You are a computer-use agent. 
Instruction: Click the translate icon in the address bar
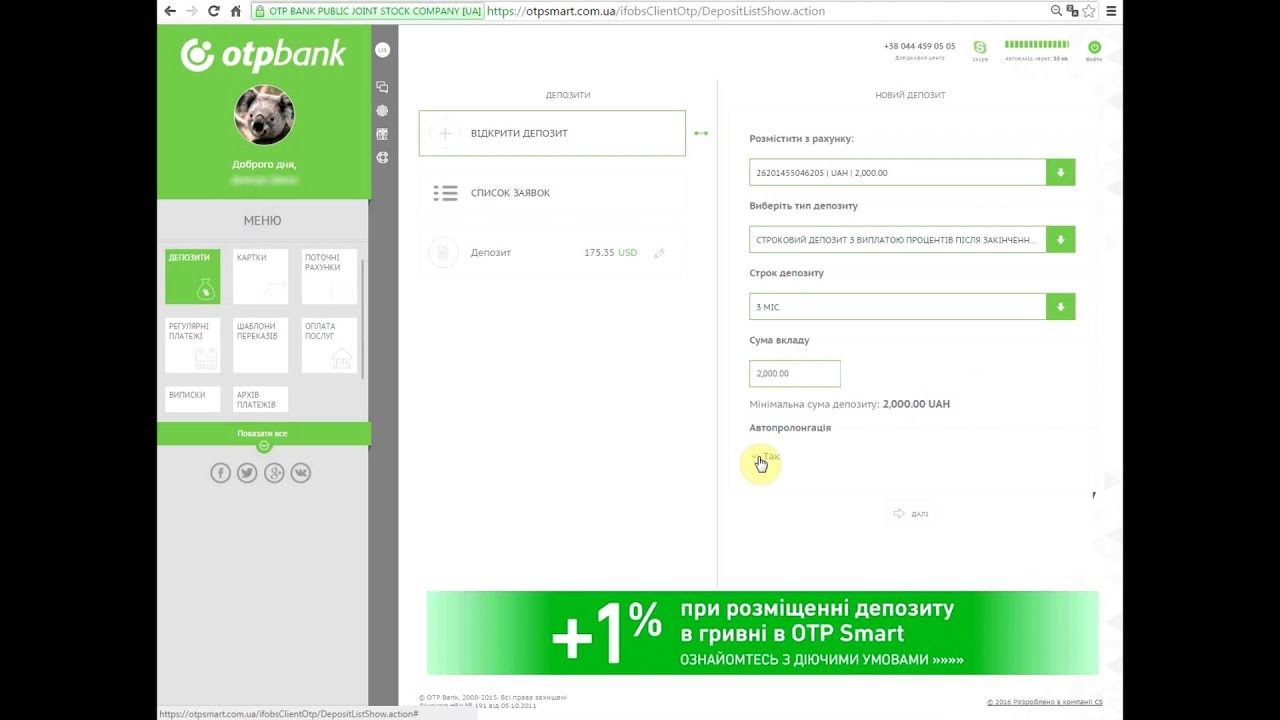click(x=1072, y=11)
